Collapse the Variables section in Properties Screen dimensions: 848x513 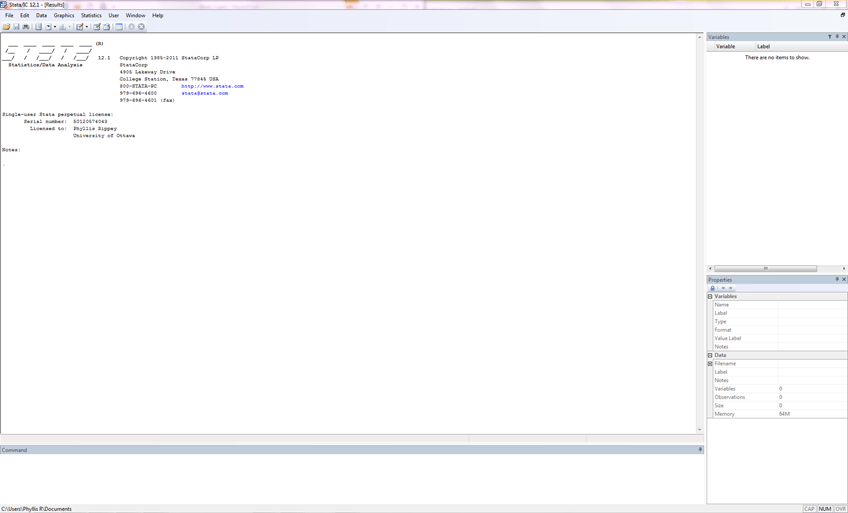(710, 296)
